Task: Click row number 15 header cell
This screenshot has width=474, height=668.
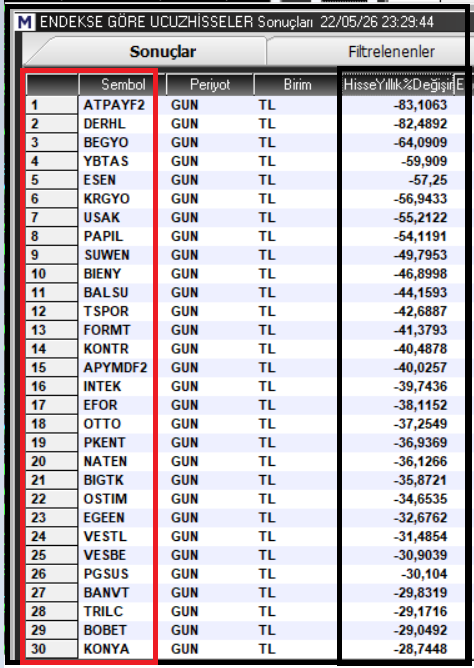Action: [52, 367]
